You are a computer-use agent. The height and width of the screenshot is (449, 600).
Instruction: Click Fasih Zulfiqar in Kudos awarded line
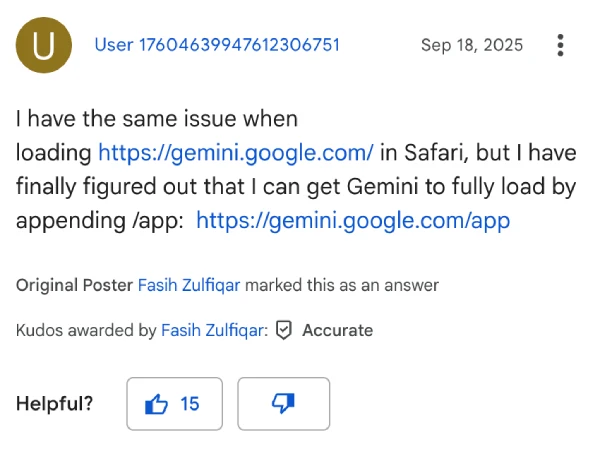[x=213, y=330]
